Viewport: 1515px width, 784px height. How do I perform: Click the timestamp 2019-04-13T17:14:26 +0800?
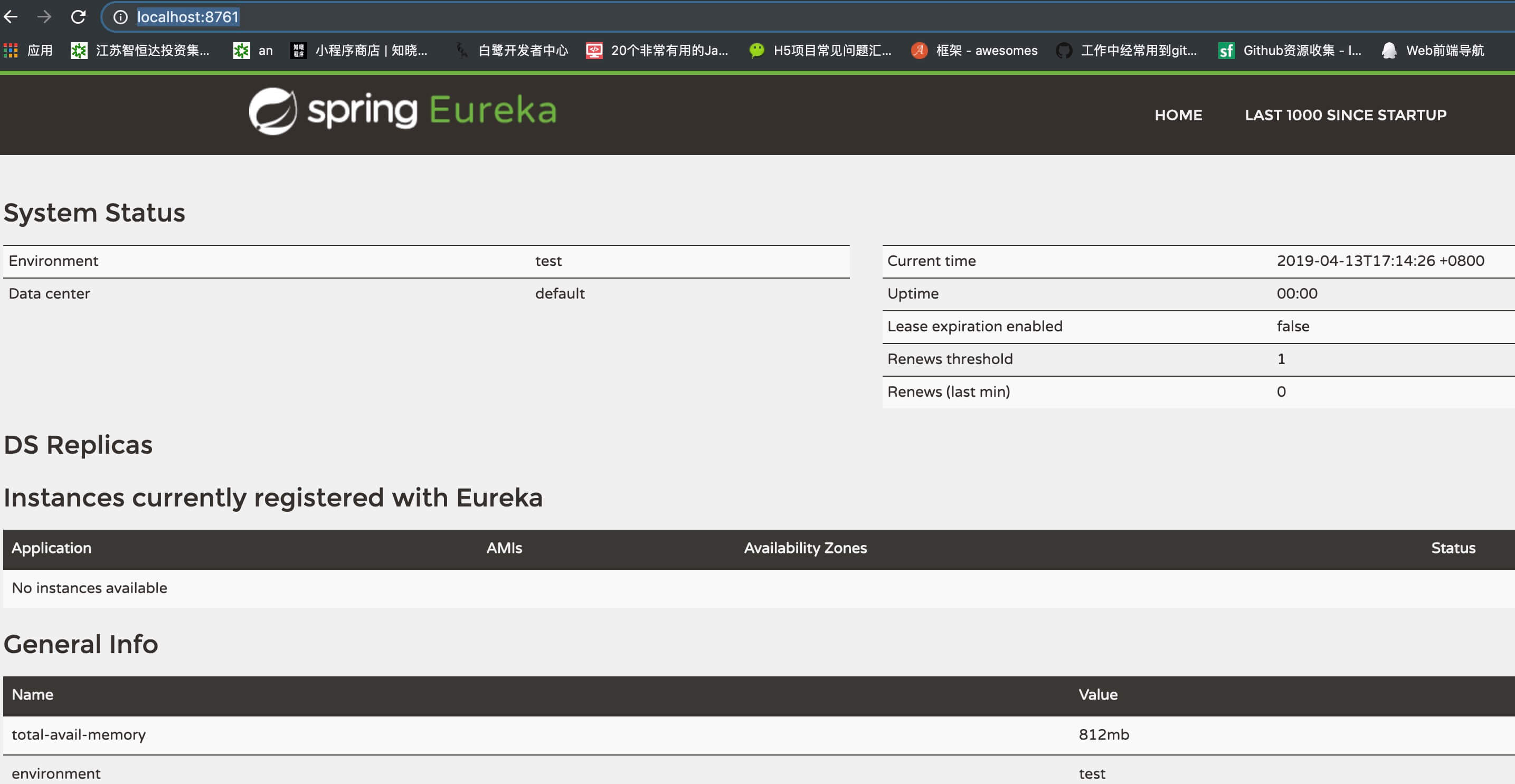click(1380, 261)
